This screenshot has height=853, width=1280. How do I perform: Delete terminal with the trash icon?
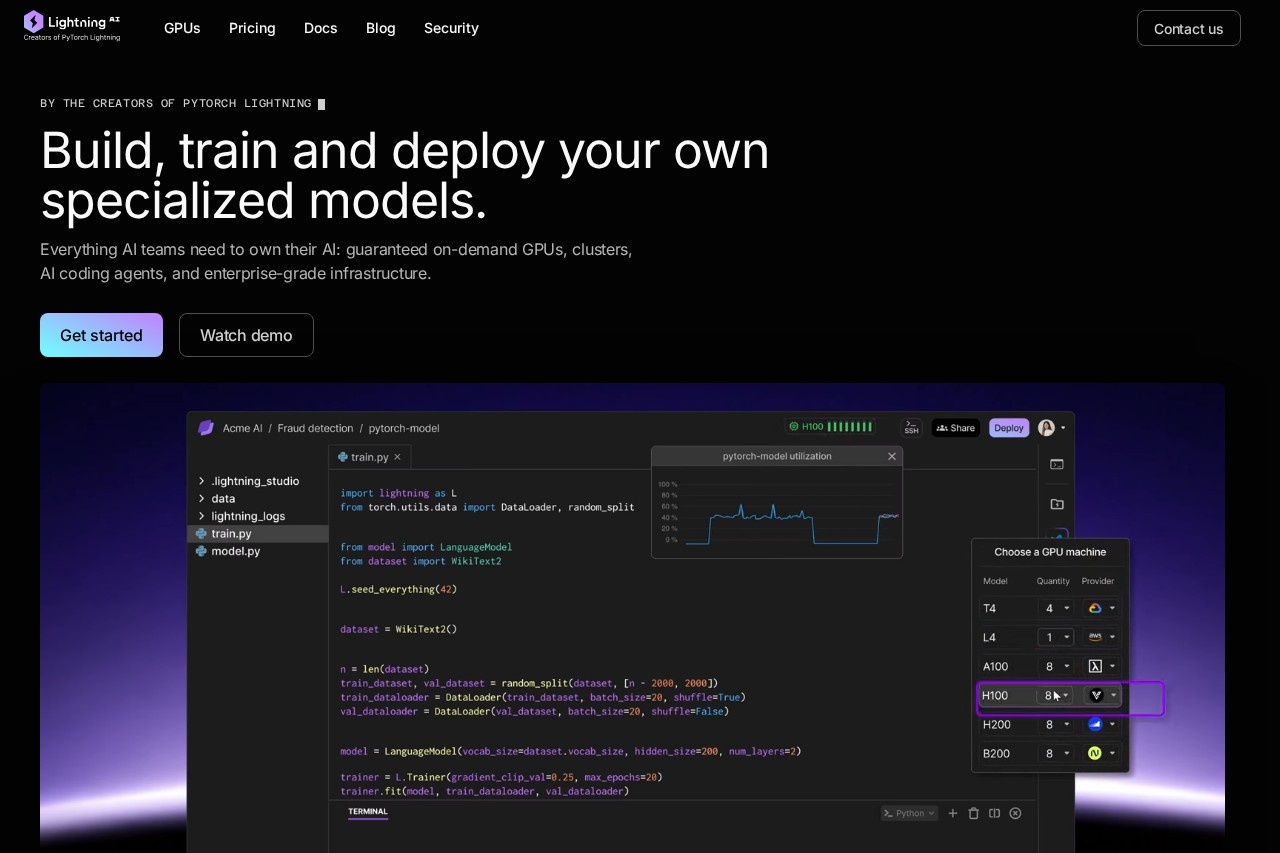point(974,813)
